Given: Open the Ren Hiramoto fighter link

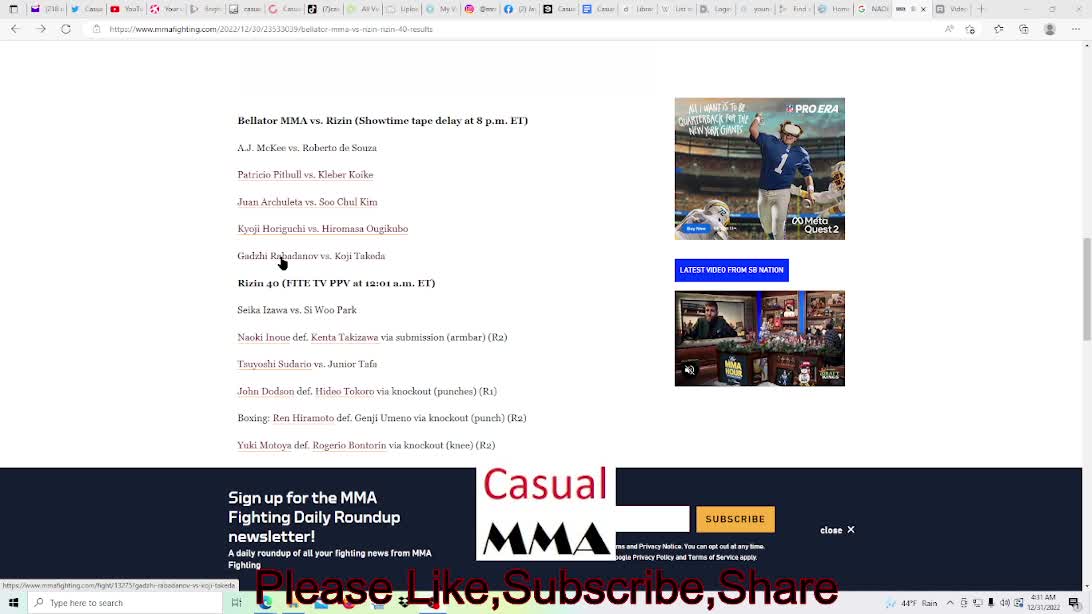Looking at the screenshot, I should tap(303, 418).
